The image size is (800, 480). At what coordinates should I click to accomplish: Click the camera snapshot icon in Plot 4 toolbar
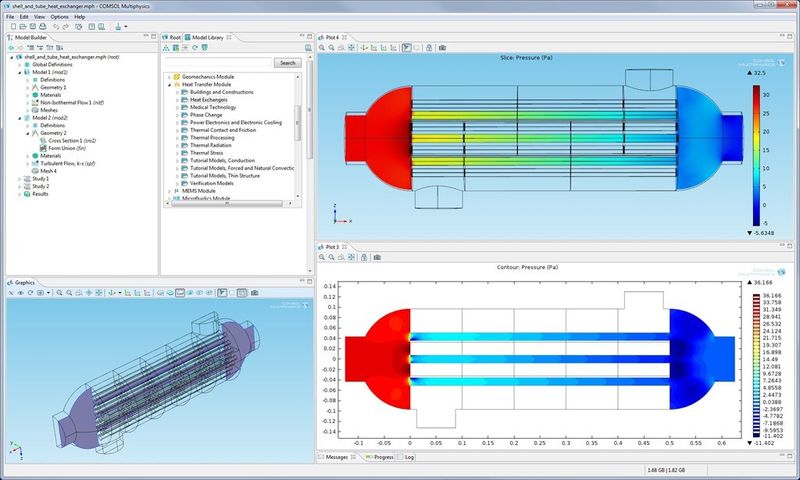tap(442, 47)
